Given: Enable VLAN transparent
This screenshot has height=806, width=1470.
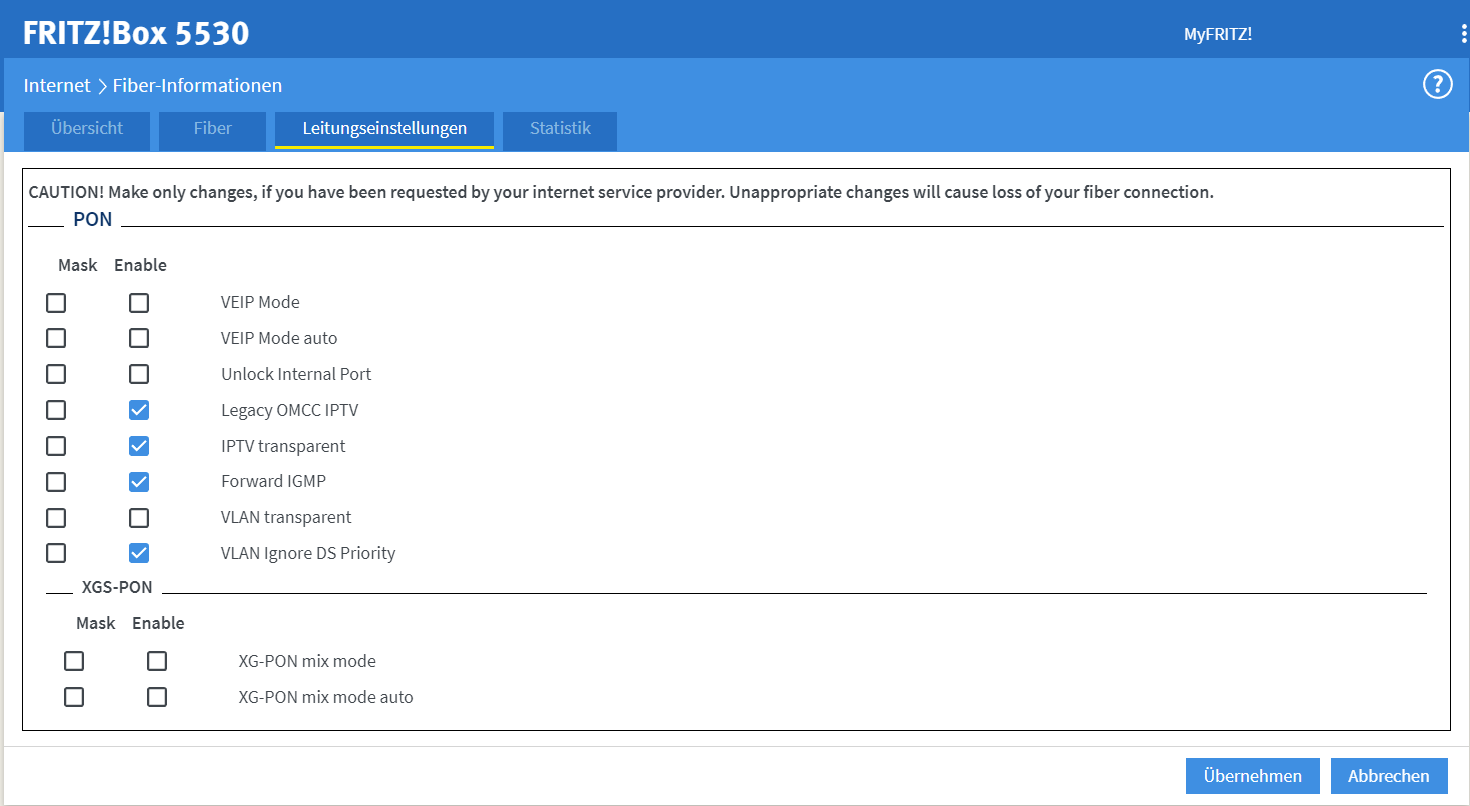Looking at the screenshot, I should click(139, 517).
